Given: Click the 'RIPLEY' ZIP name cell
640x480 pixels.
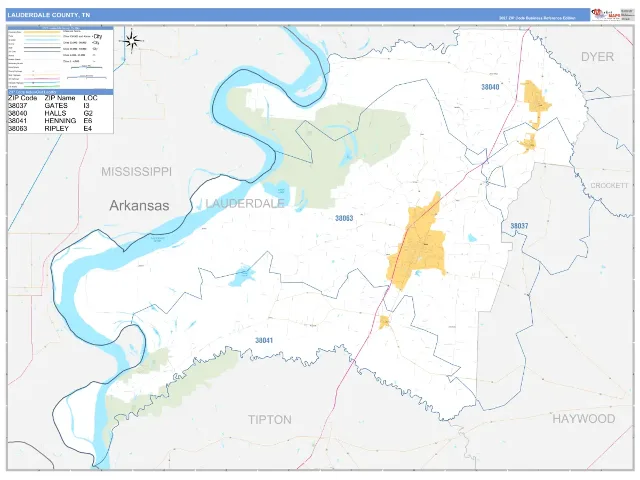Looking at the screenshot, I should 56,129.
